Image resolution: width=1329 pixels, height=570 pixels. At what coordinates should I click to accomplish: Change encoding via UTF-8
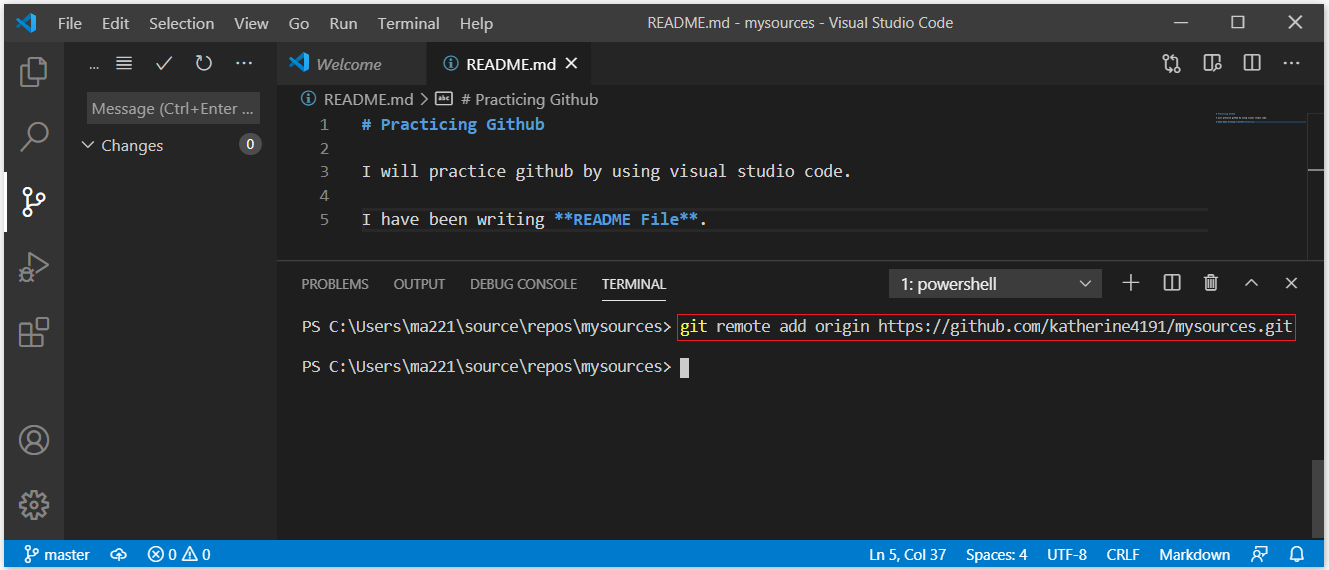[x=1067, y=554]
